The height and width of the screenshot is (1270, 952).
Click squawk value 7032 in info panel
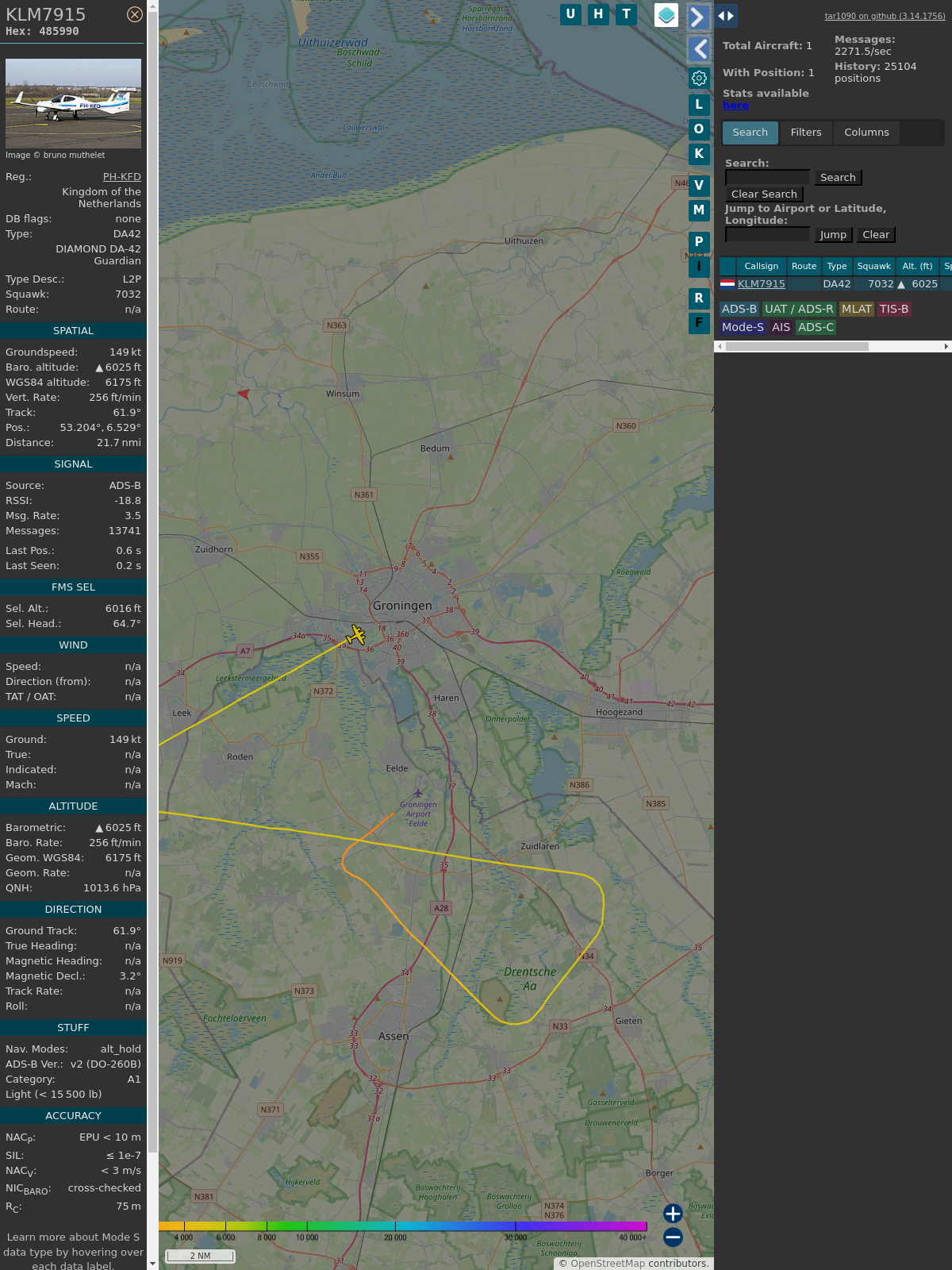[128, 294]
